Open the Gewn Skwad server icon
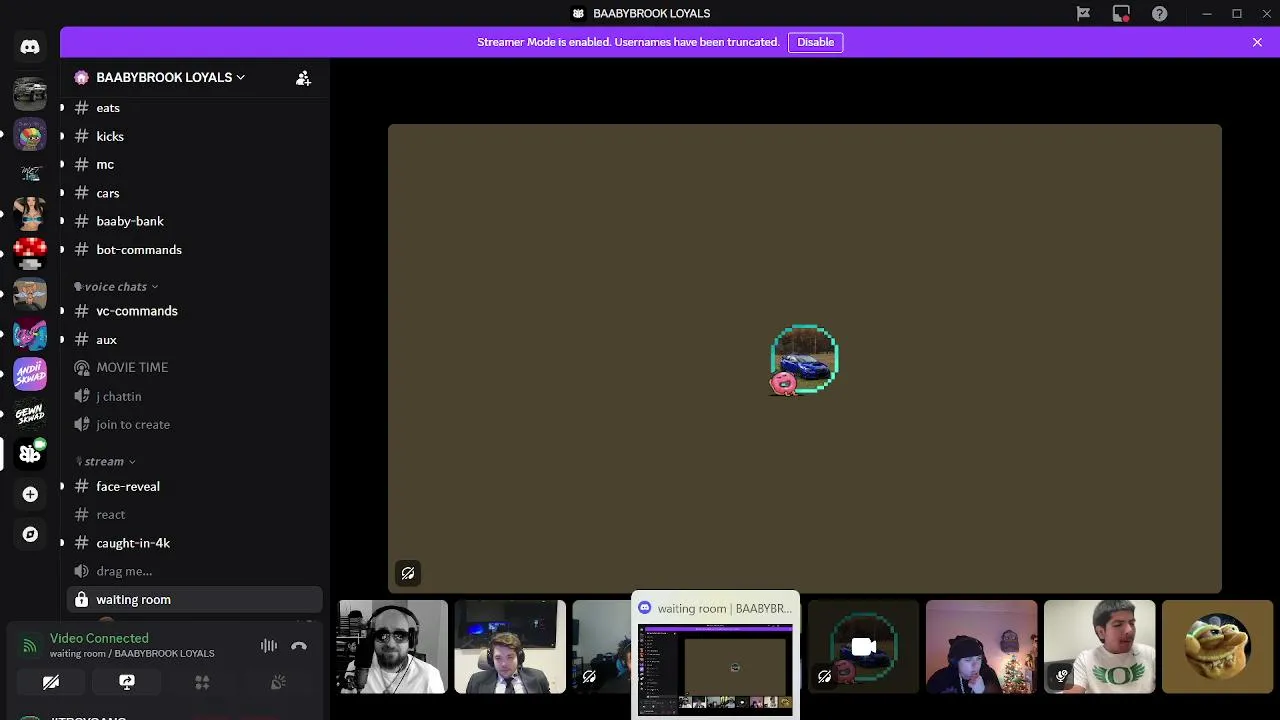1280x720 pixels. click(30, 413)
